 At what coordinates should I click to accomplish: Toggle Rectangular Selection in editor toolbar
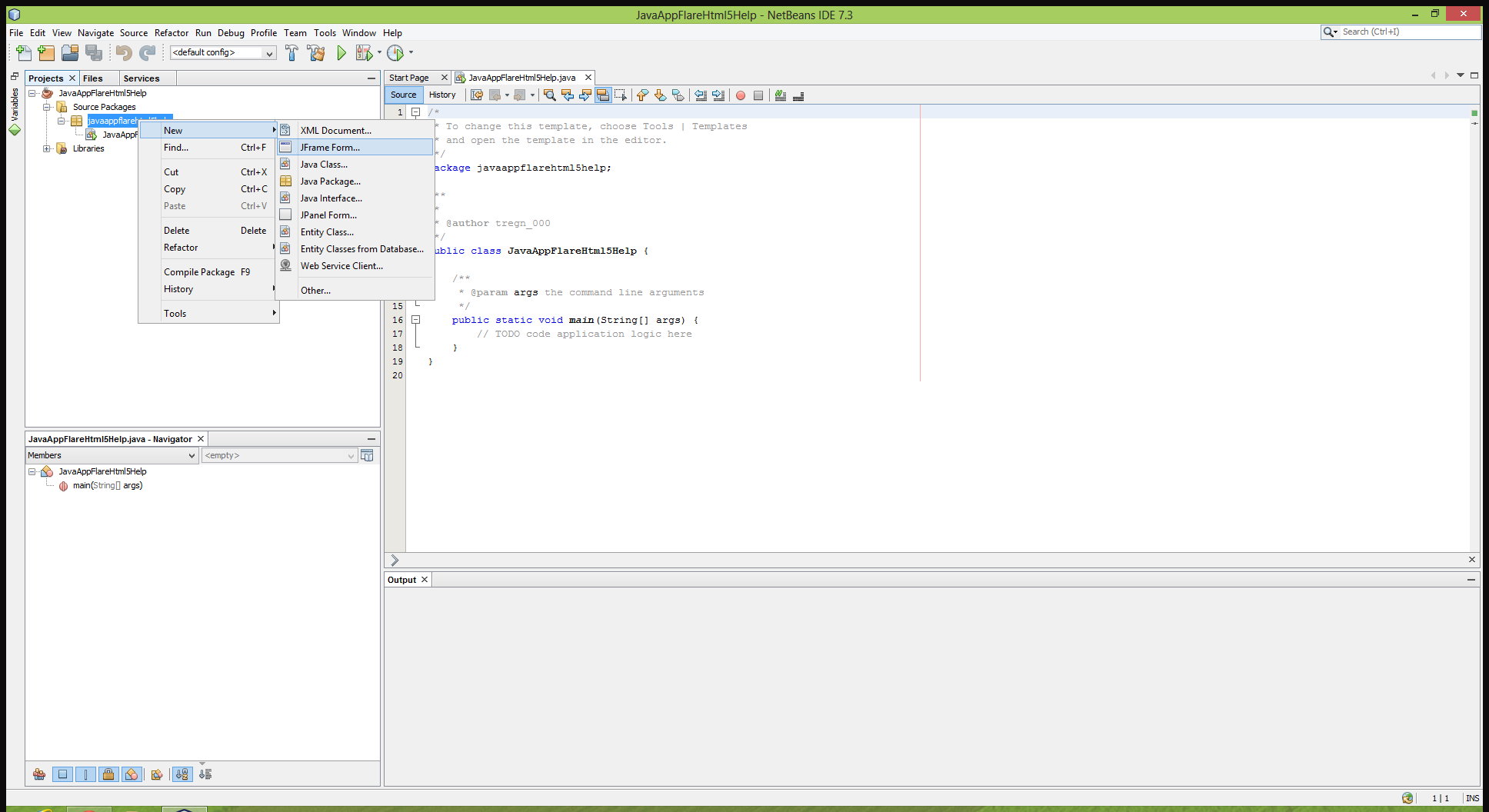click(x=621, y=95)
